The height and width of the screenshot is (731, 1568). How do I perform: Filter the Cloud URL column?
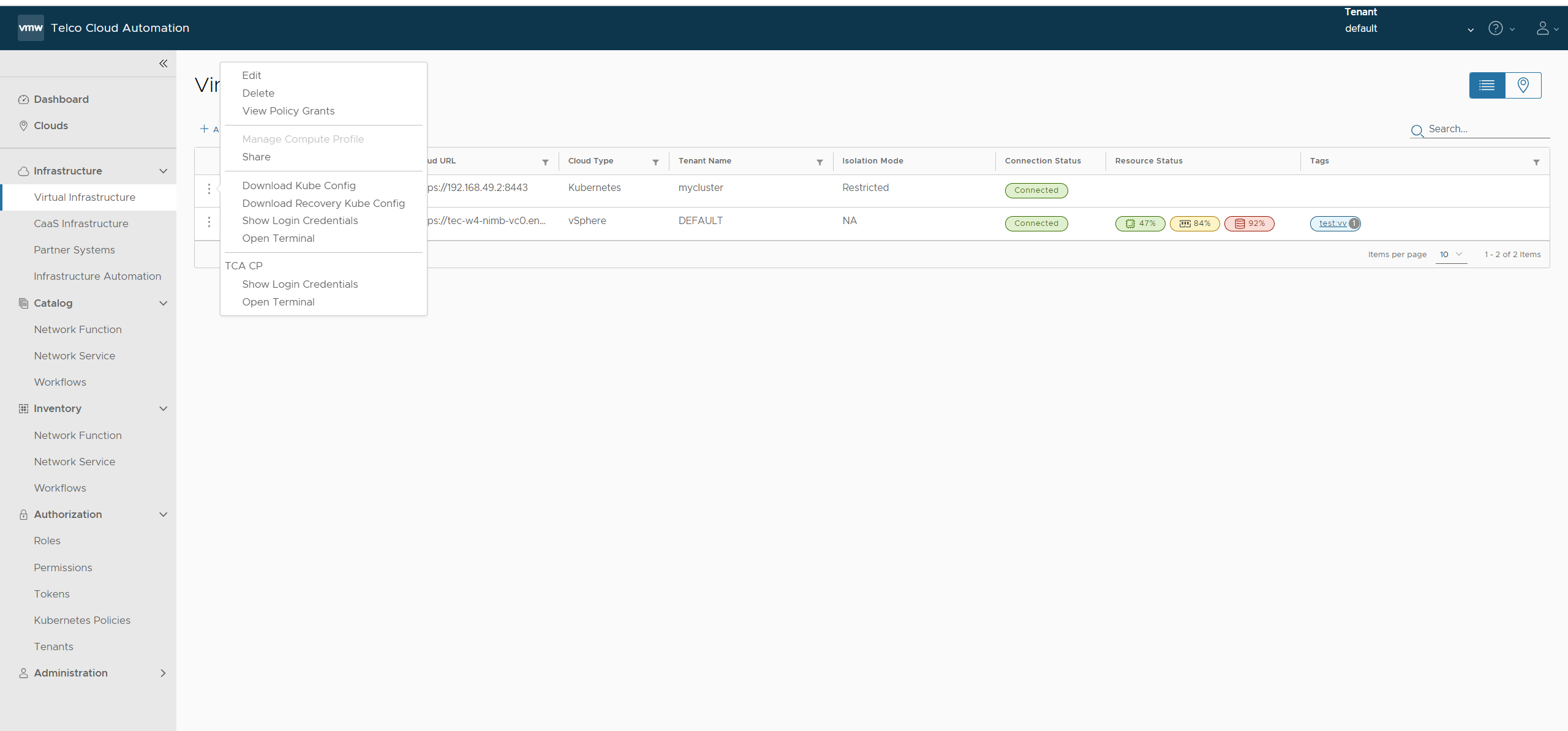pos(545,162)
